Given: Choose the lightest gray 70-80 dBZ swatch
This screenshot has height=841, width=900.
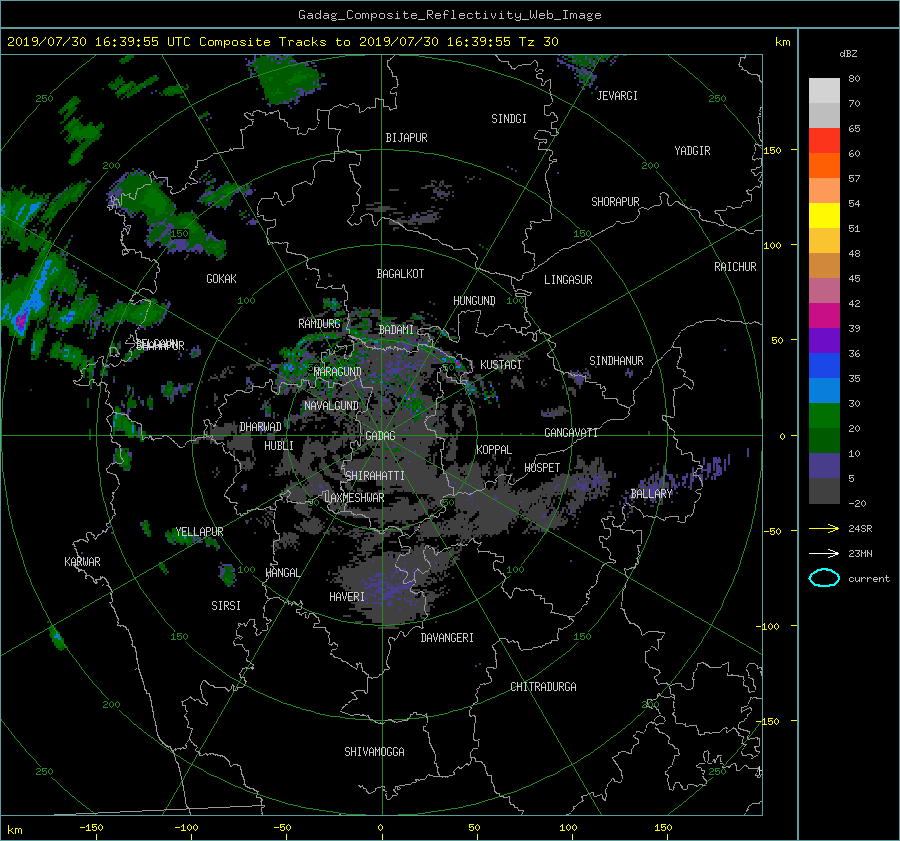Looking at the screenshot, I should pos(824,90).
